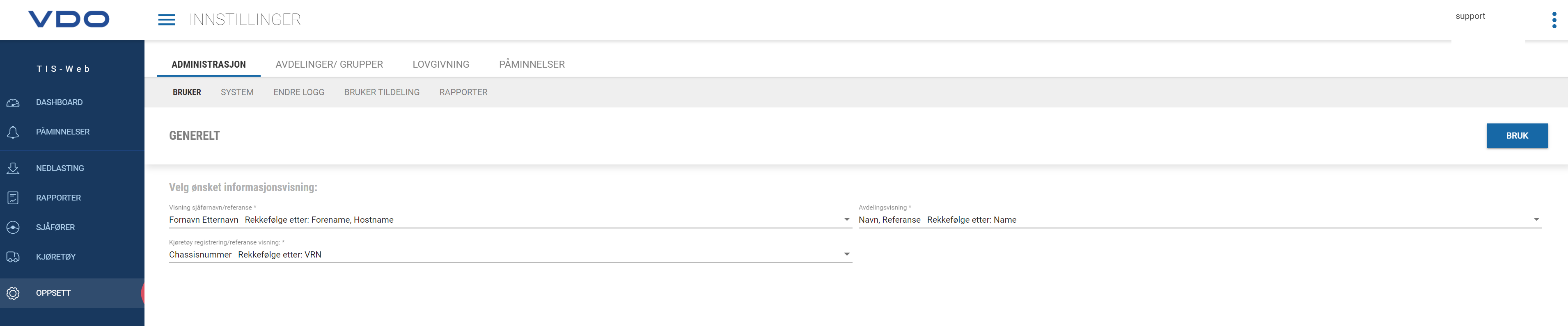Click the Bruk button
This screenshot has width=1568, height=326.
[1517, 136]
